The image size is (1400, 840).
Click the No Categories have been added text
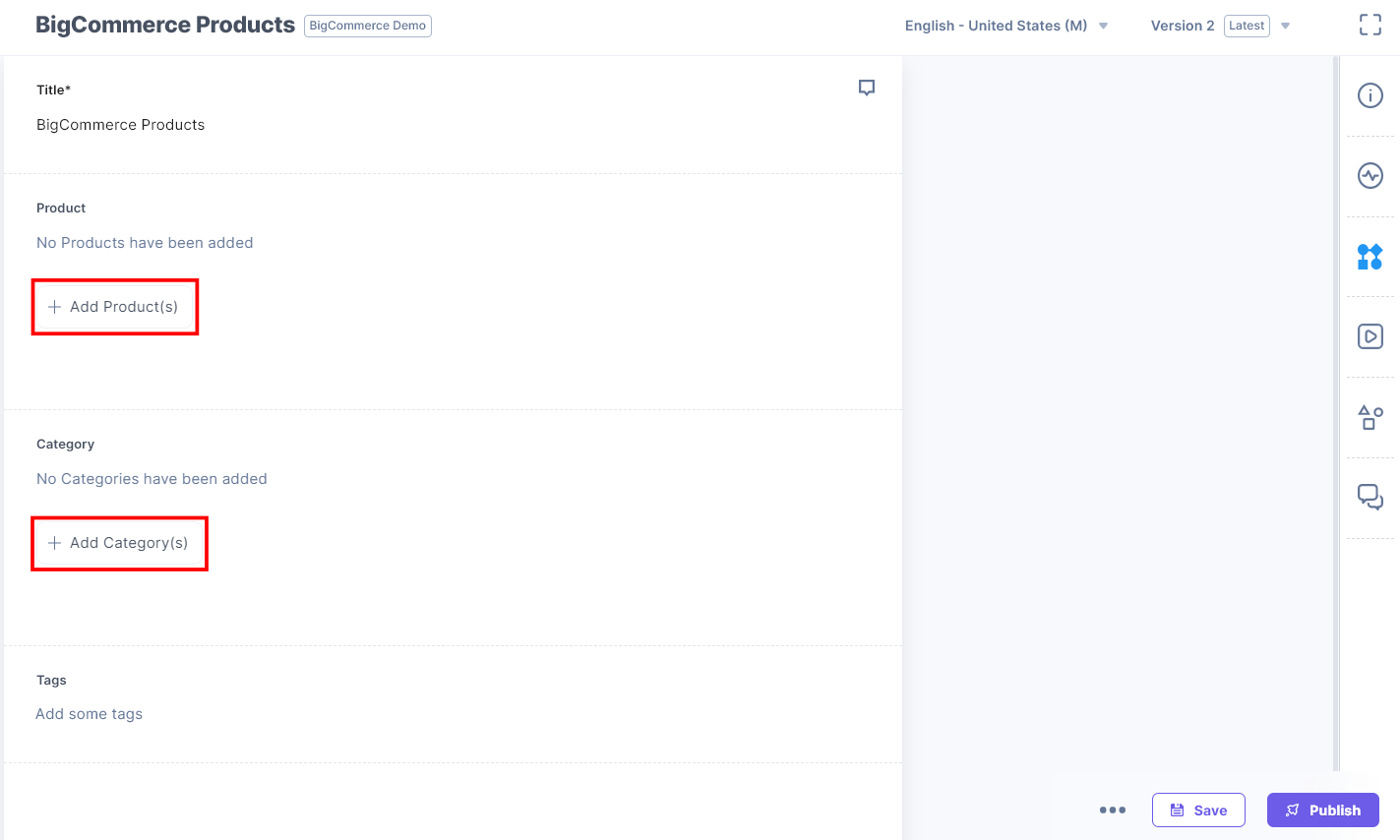[152, 479]
